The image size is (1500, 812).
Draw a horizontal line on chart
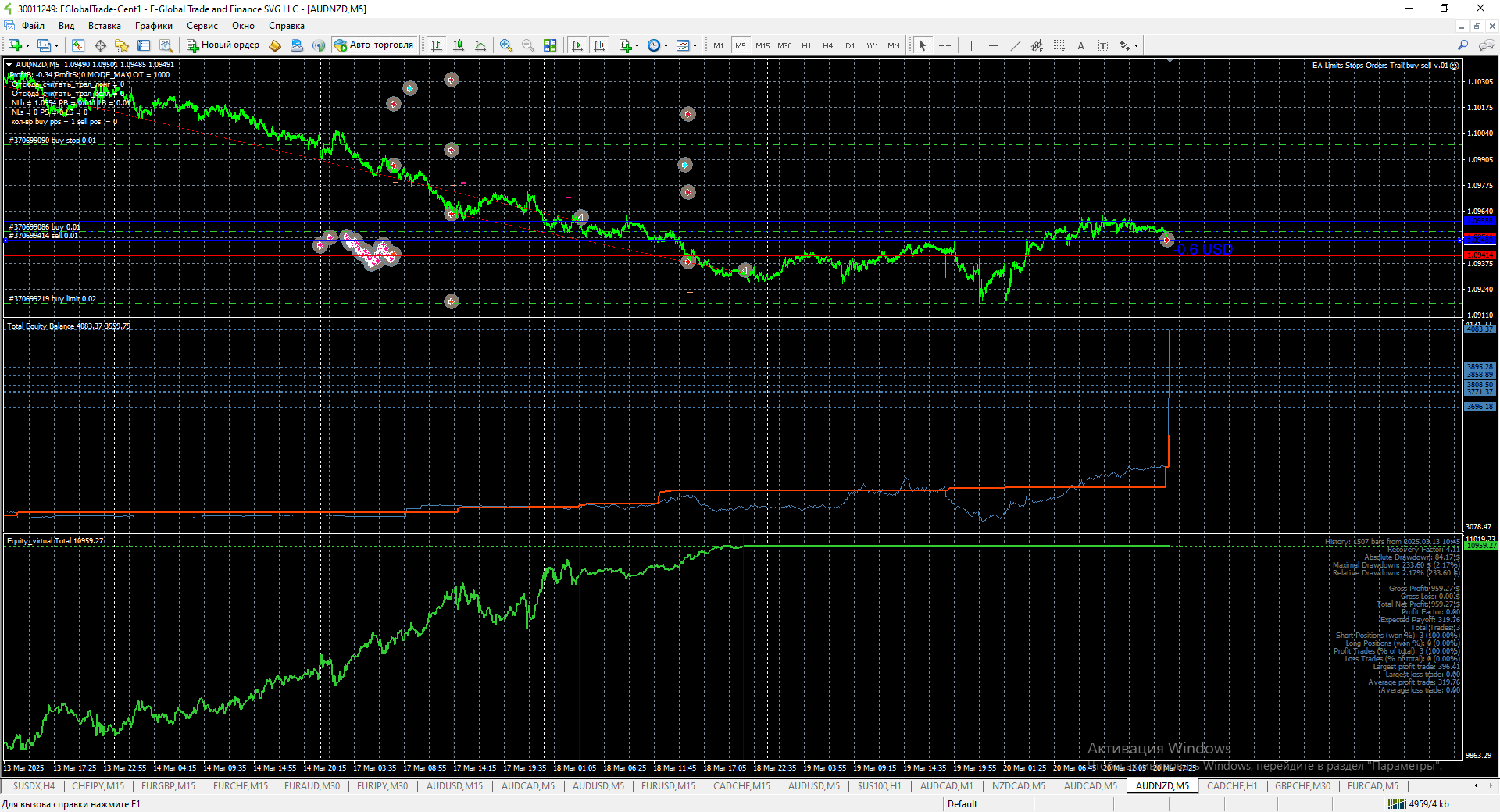(x=993, y=45)
